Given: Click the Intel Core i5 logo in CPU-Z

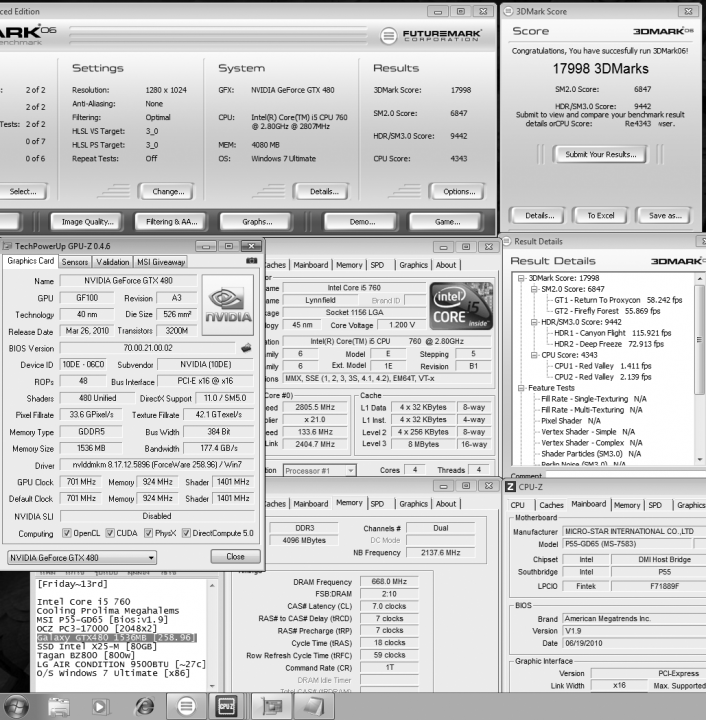Looking at the screenshot, I should pos(461,306).
